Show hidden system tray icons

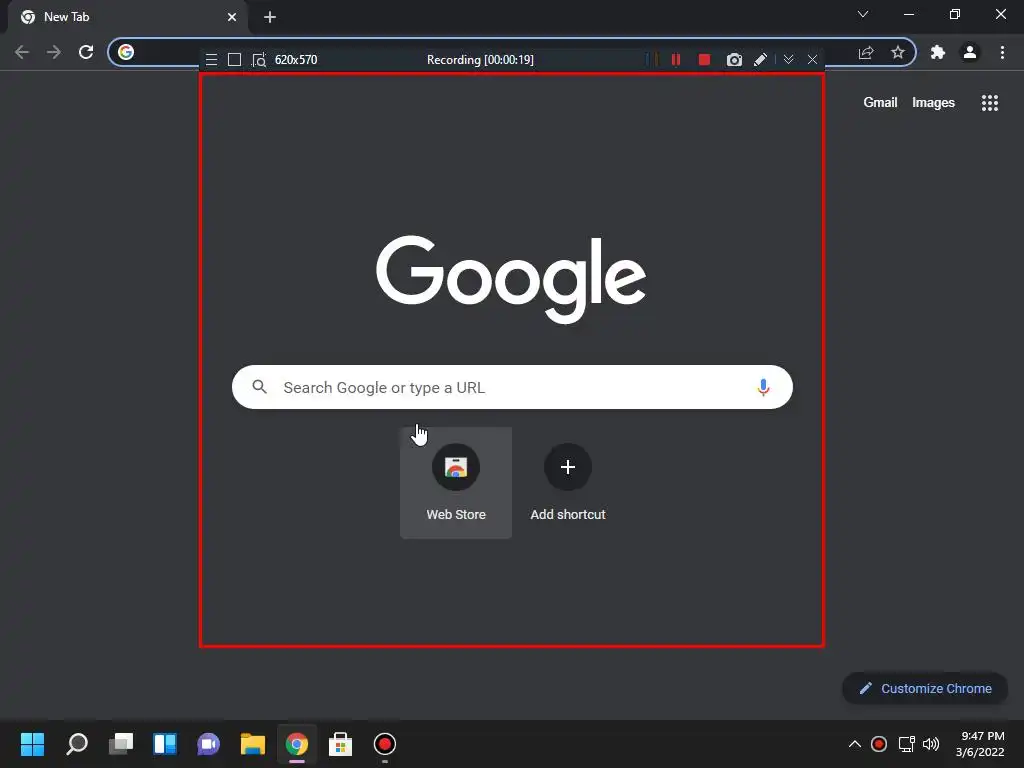[x=854, y=744]
